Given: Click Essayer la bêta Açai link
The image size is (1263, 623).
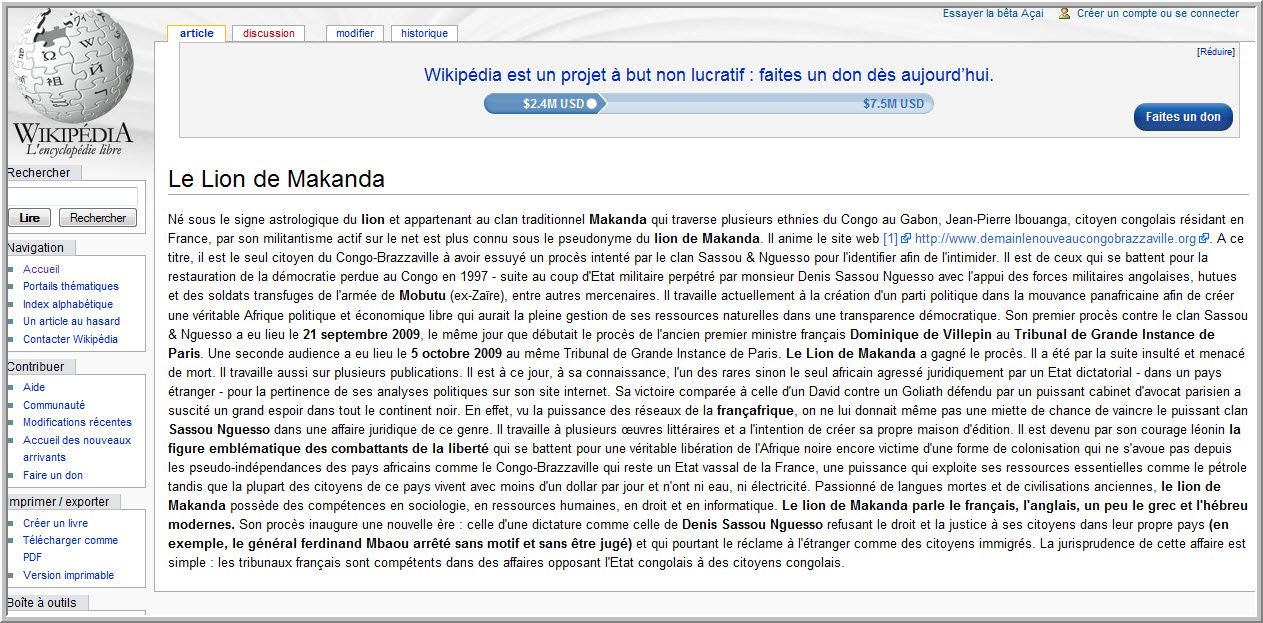Looking at the screenshot, I should (x=993, y=14).
